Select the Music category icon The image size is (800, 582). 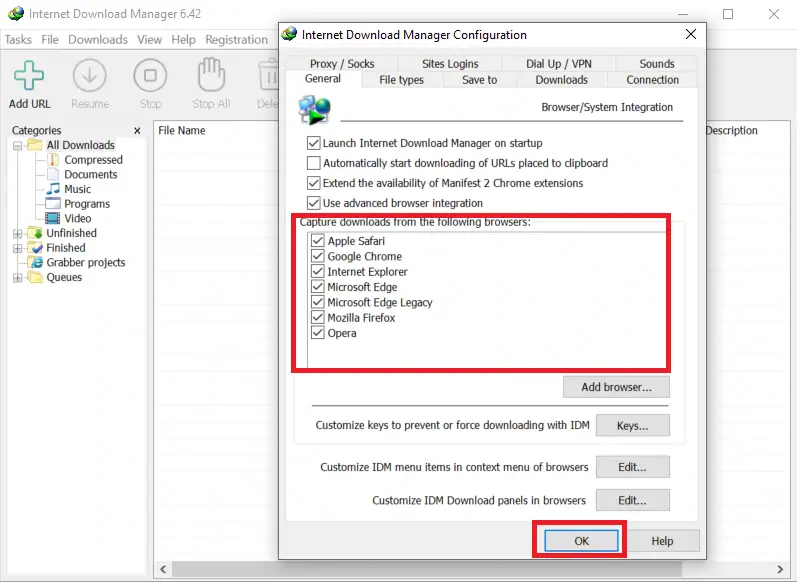click(x=53, y=189)
